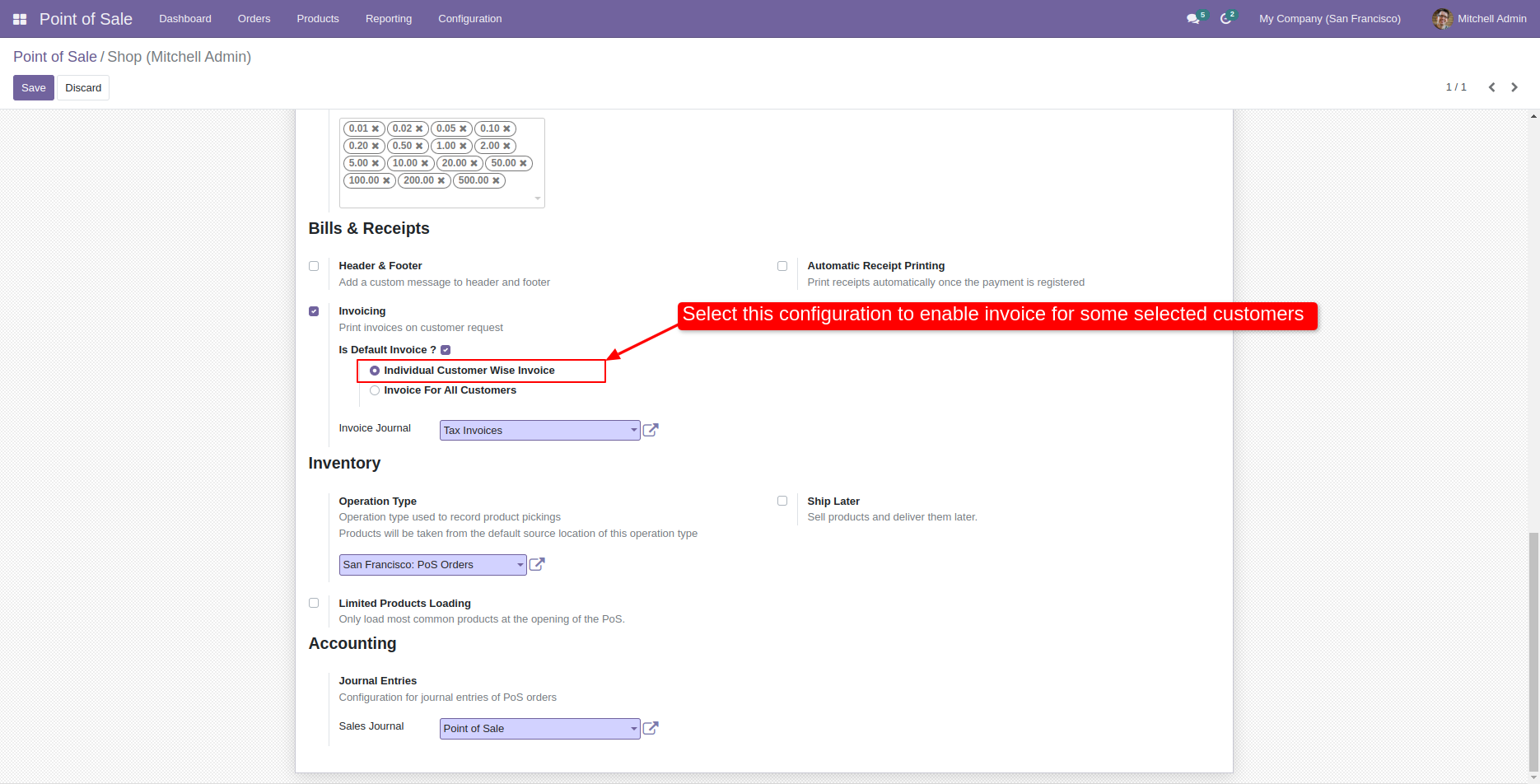Click the Header & Footer label
This screenshot has height=784, width=1540.
[x=380, y=266]
